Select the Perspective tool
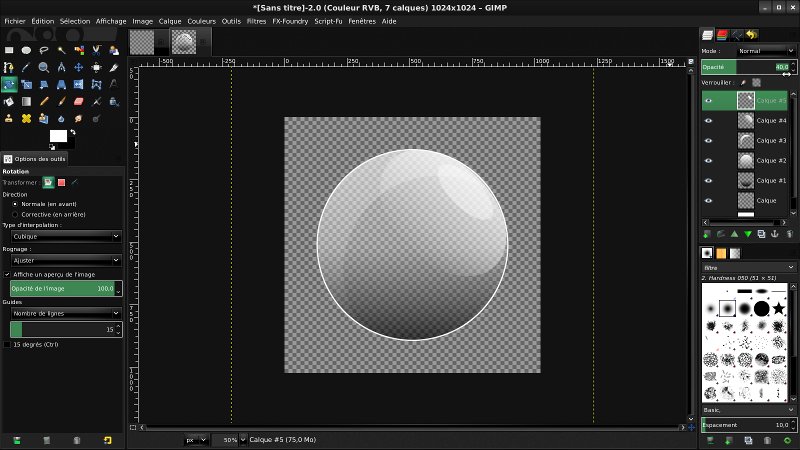Viewport: 800px width, 450px height. pyautogui.click(x=61, y=84)
